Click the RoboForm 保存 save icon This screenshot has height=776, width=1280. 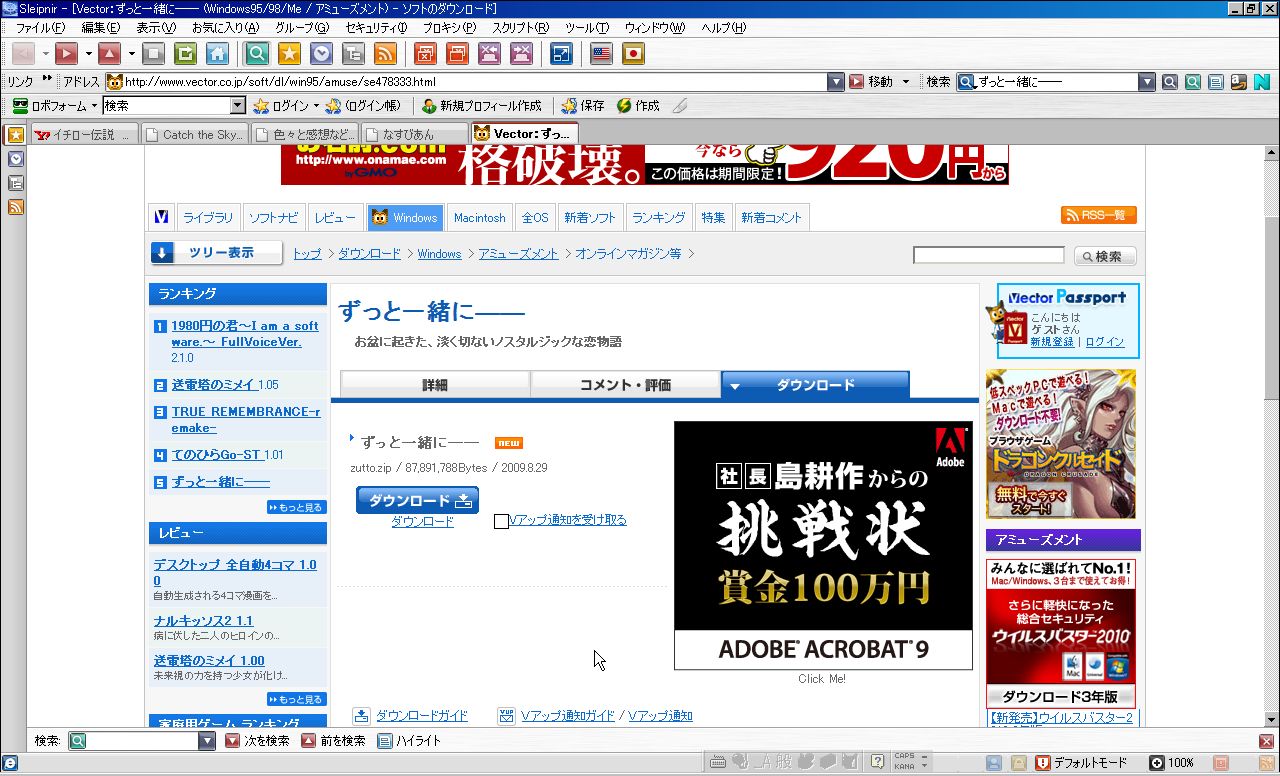pos(583,105)
